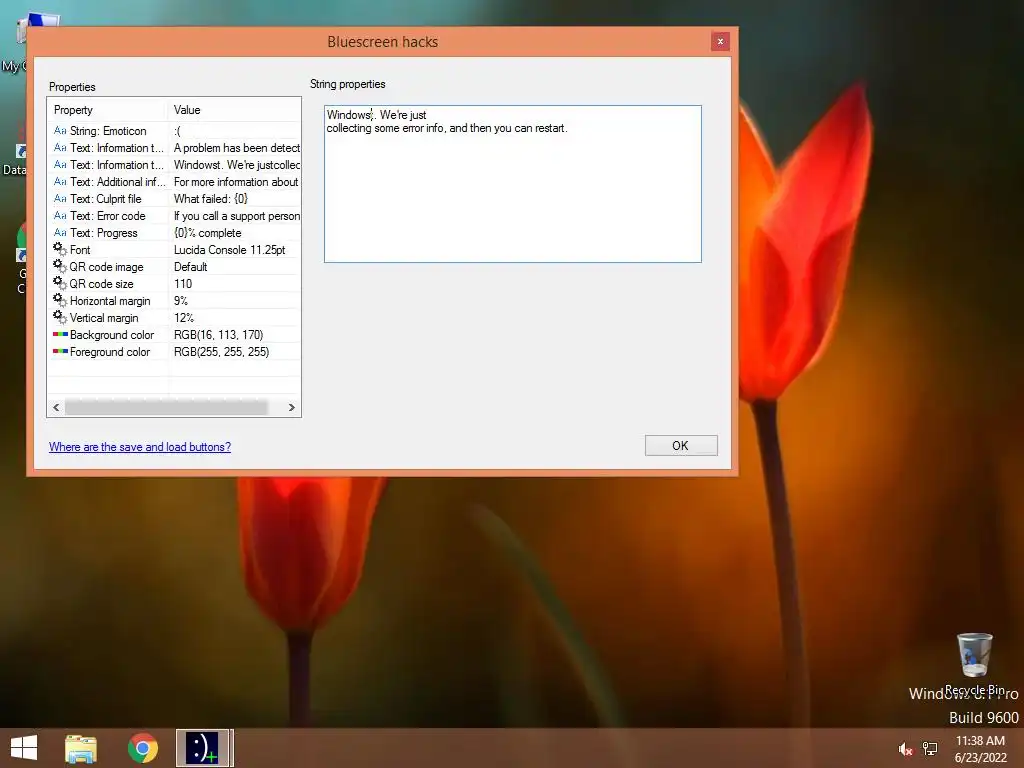
Task: Click the Aa icon beside Text: Additional inf...
Action: click(x=60, y=182)
